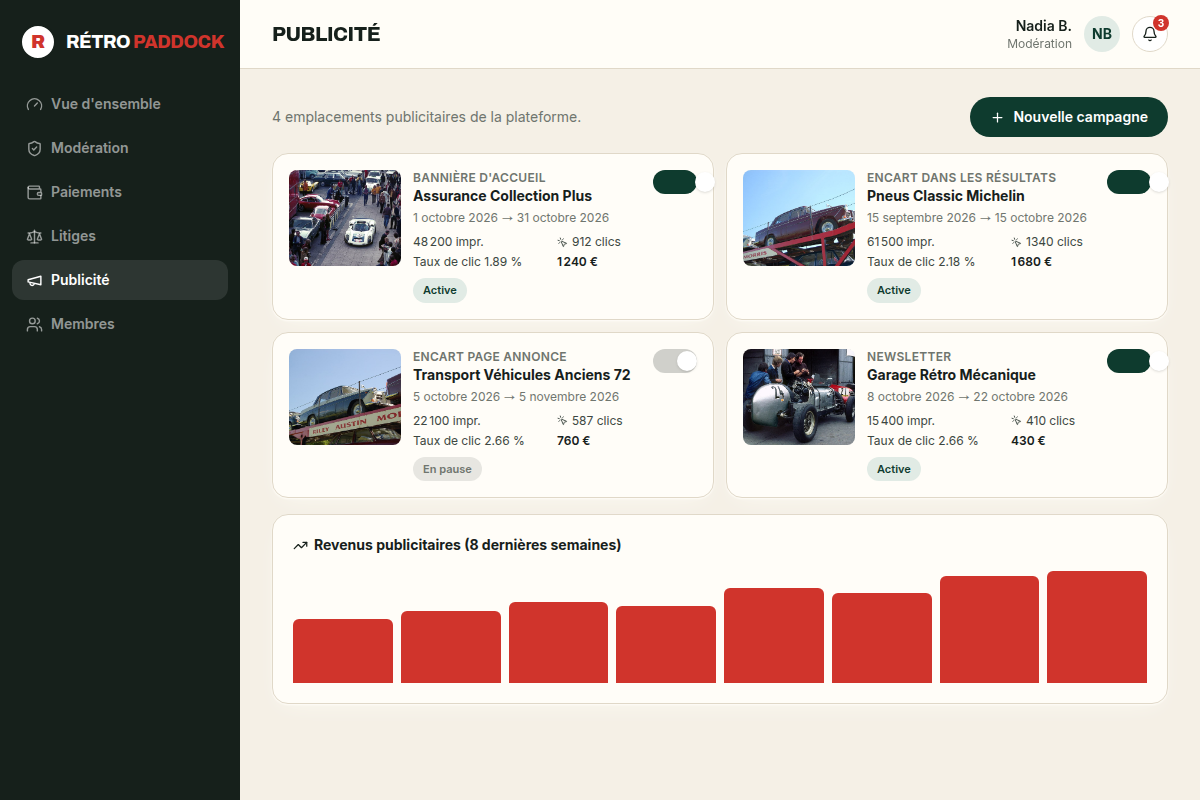Click the 'ENCART PAGE ANNONCE' label
Image resolution: width=1200 pixels, height=800 pixels.
coord(490,357)
